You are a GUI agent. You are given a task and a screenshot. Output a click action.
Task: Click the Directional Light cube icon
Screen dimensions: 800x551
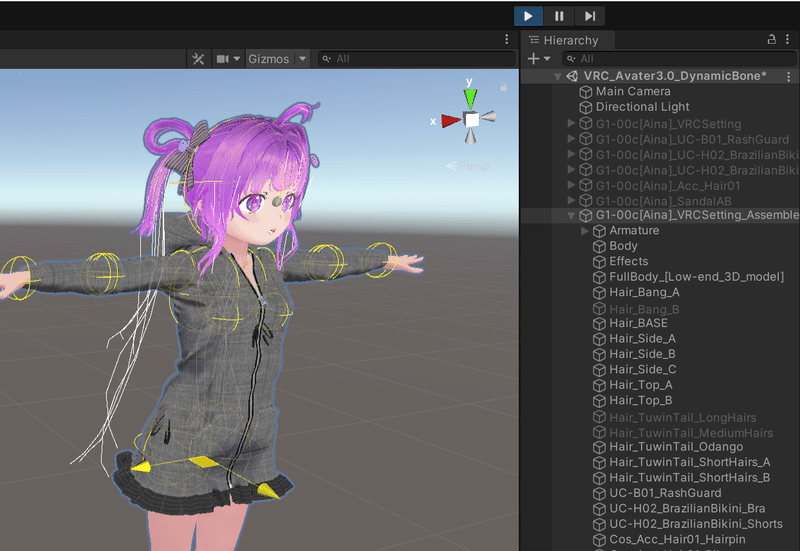point(586,107)
